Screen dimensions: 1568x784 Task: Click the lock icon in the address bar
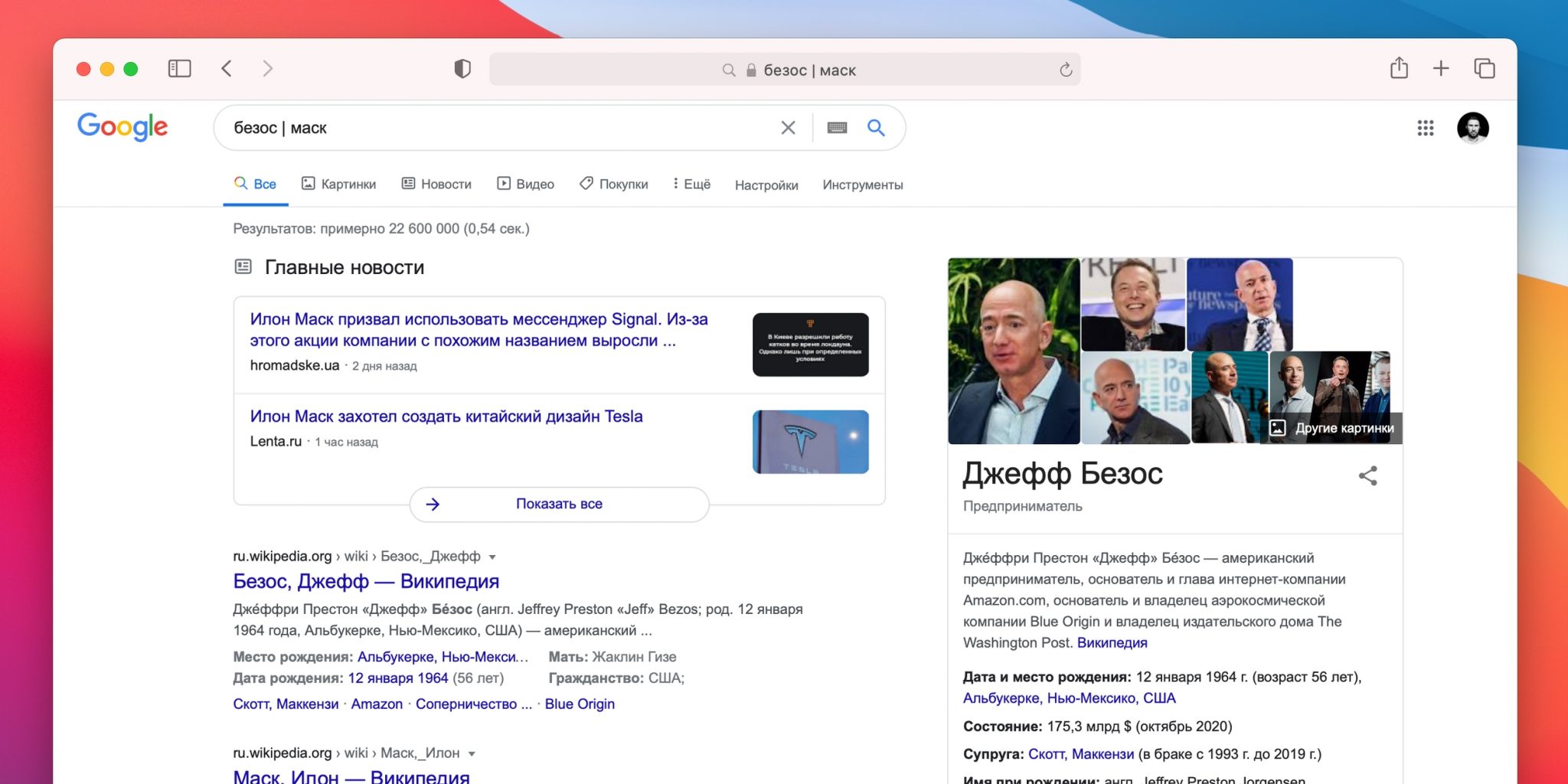(x=751, y=70)
